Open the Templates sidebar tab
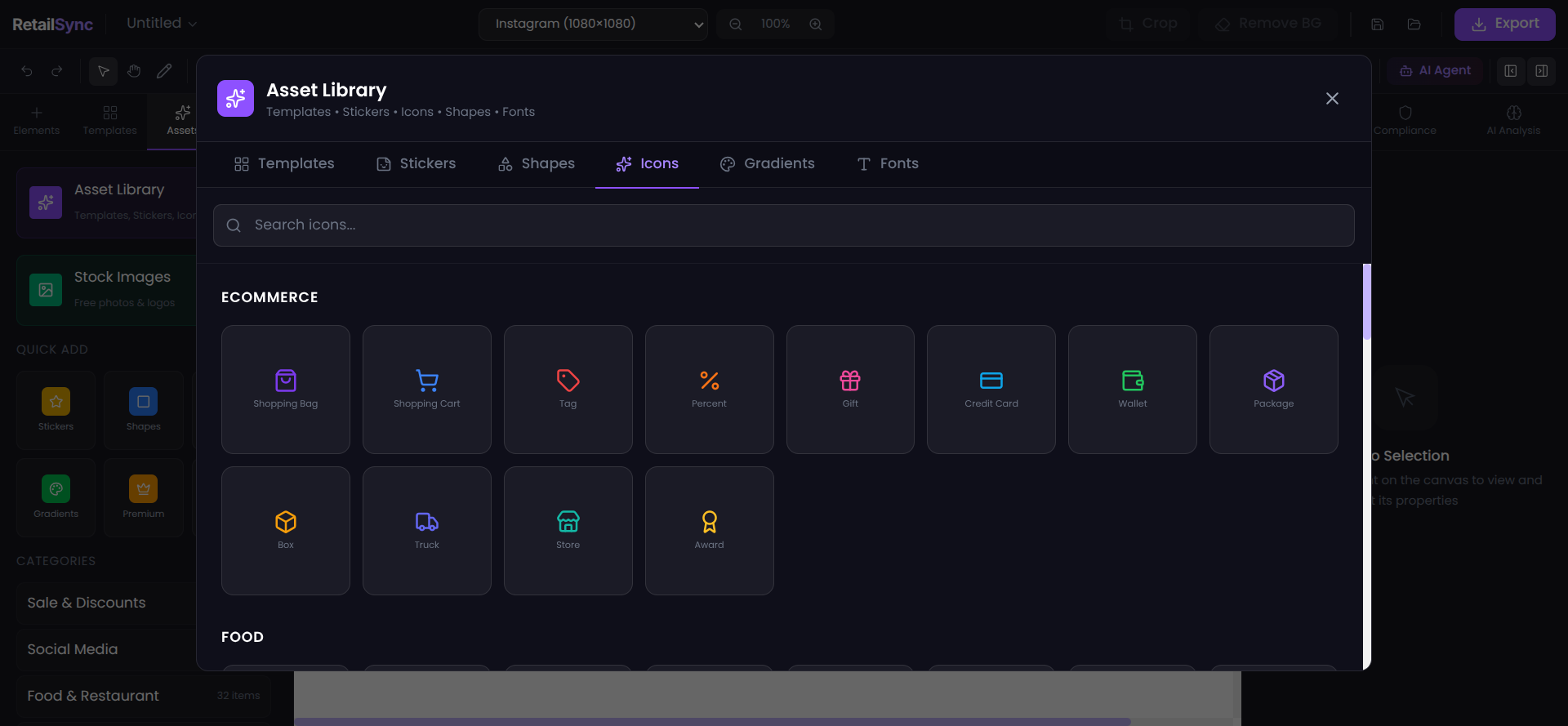 tap(110, 121)
